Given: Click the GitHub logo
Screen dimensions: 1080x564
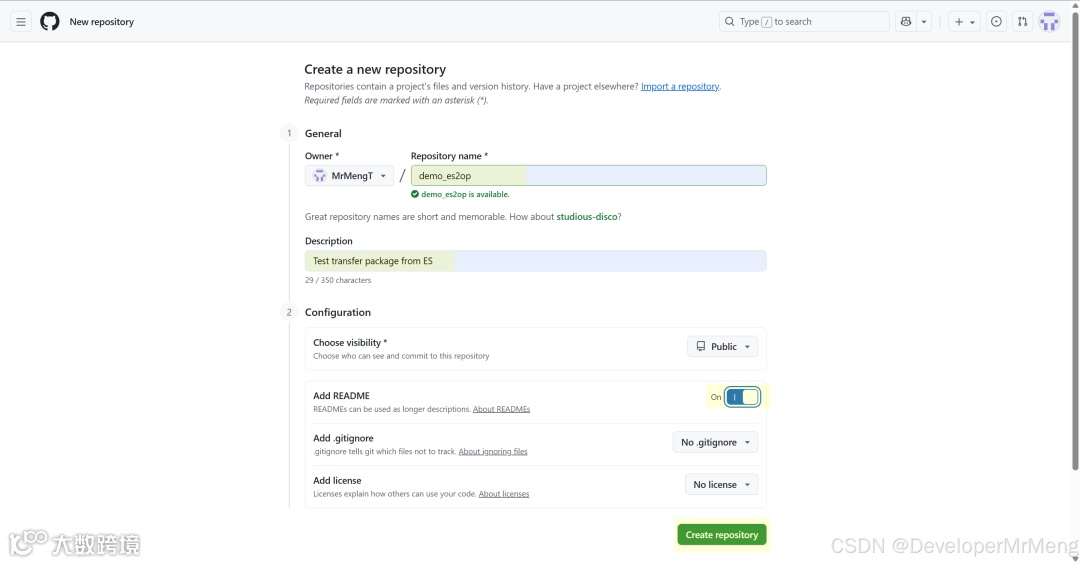Looking at the screenshot, I should [50, 21].
